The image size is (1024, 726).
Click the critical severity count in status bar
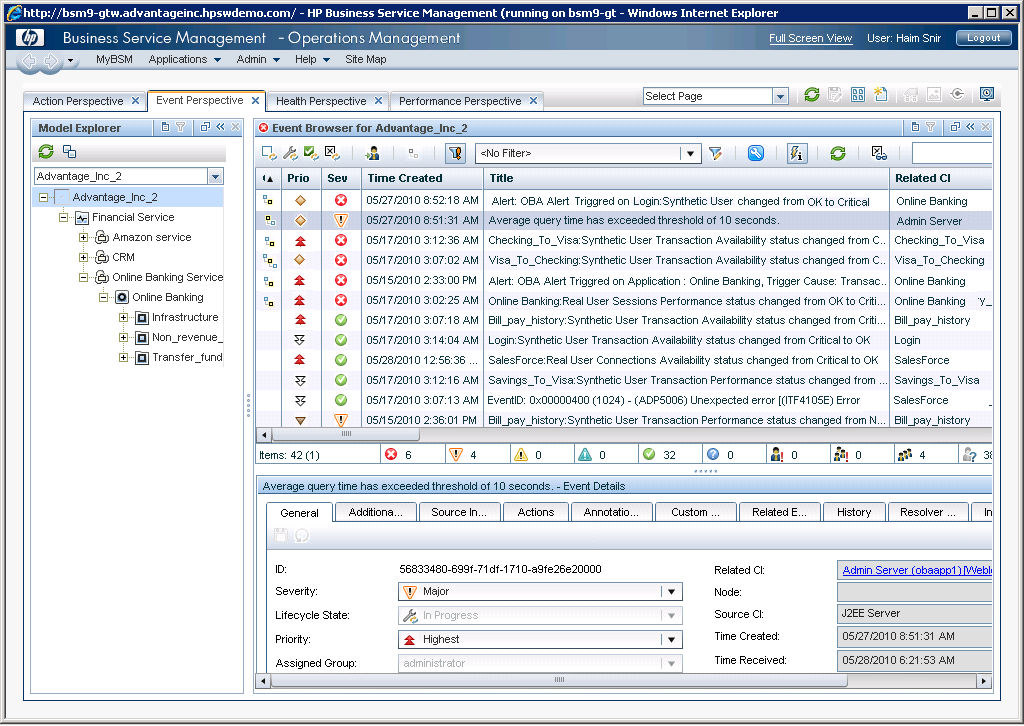[400, 454]
